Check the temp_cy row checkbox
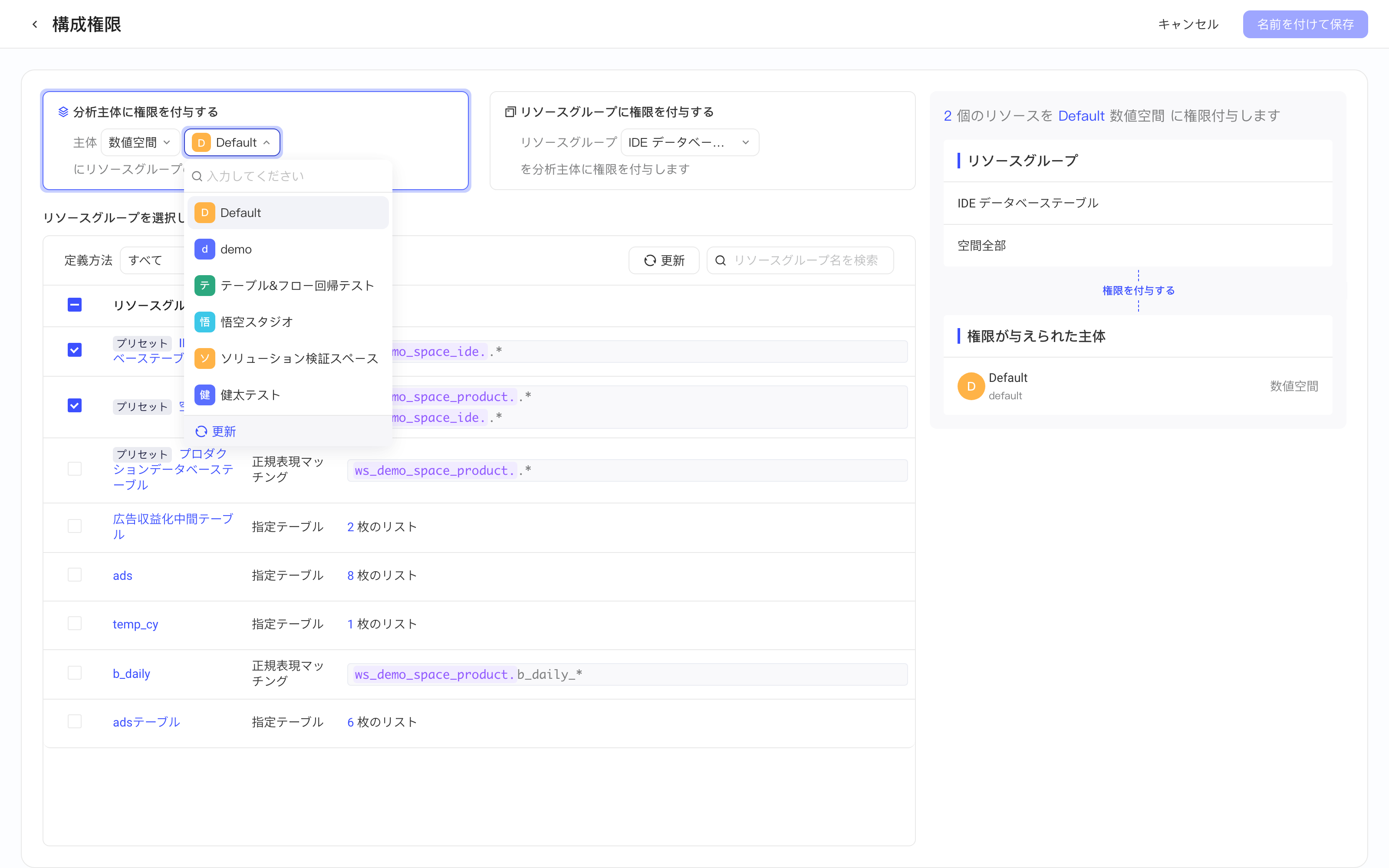Viewport: 1389px width, 868px height. (x=75, y=624)
